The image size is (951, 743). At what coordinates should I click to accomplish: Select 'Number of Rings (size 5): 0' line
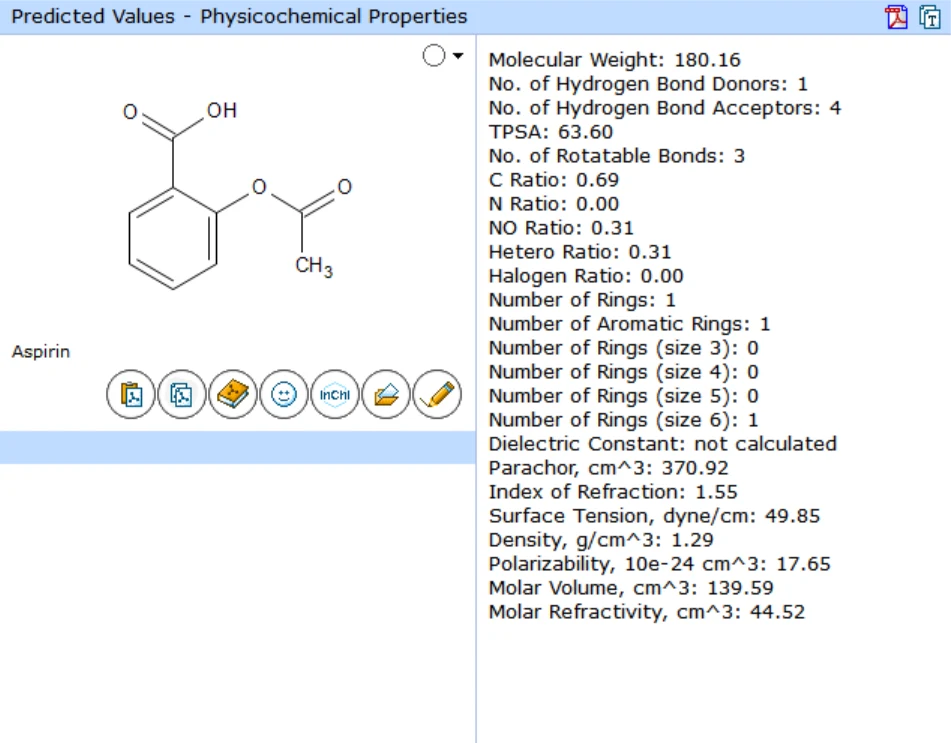tap(623, 396)
